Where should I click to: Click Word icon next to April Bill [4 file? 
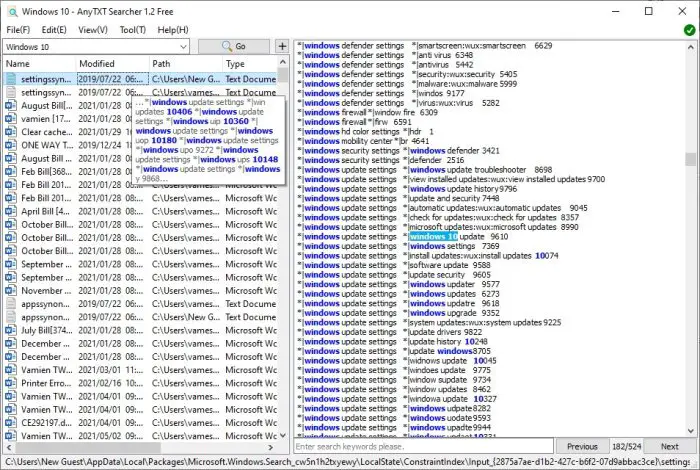point(11,212)
